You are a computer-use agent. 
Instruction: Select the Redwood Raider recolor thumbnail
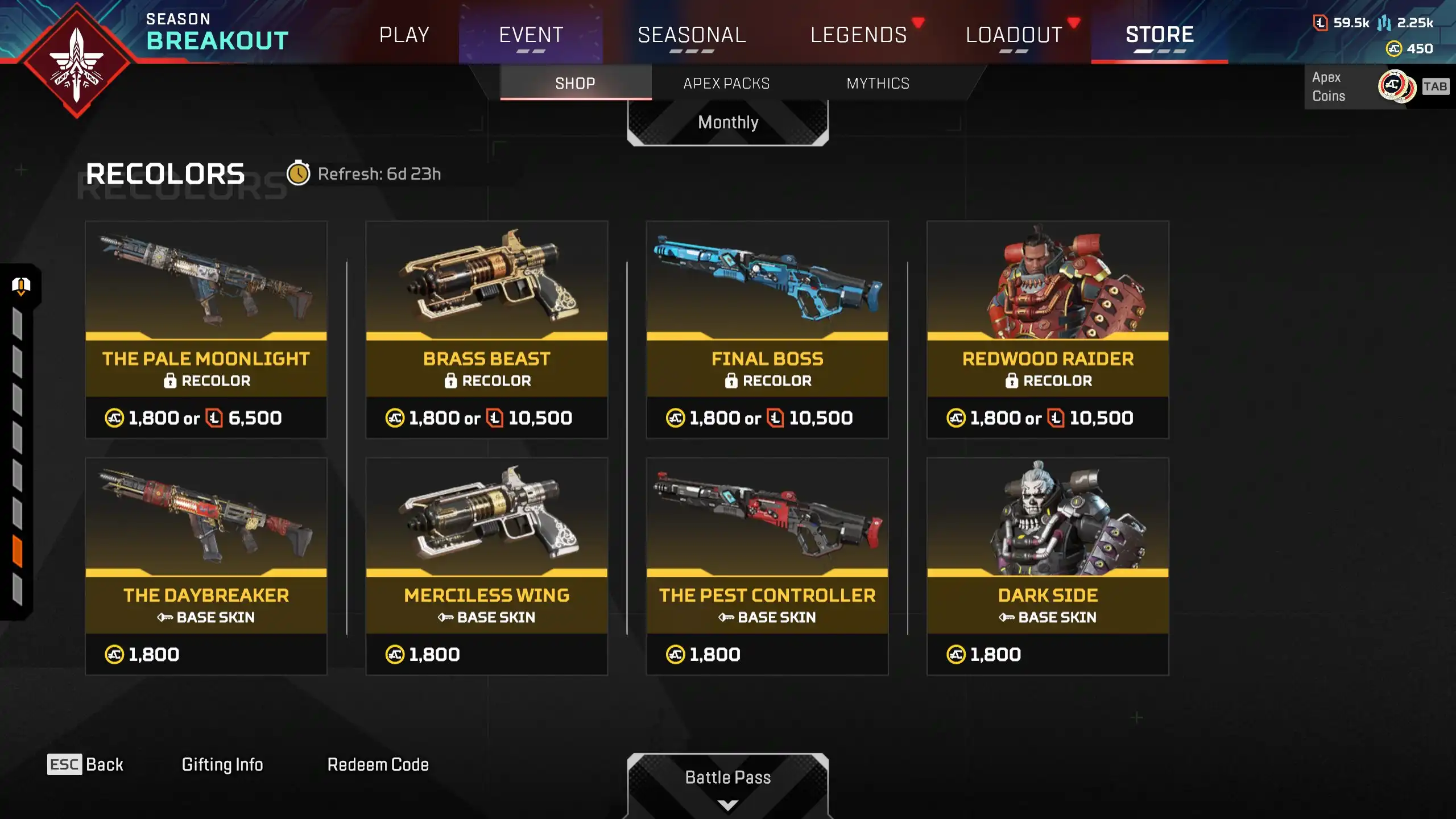point(1048,281)
